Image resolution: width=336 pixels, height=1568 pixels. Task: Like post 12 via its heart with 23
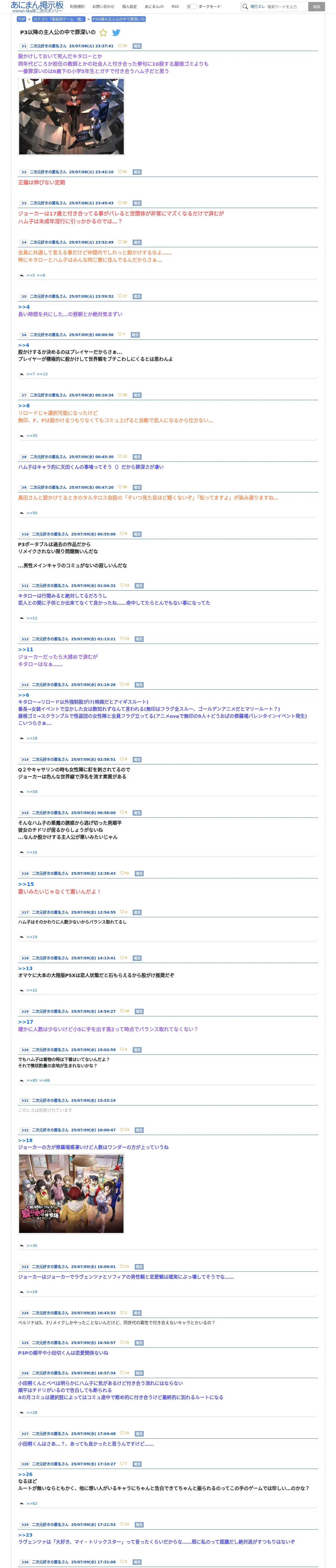click(124, 639)
